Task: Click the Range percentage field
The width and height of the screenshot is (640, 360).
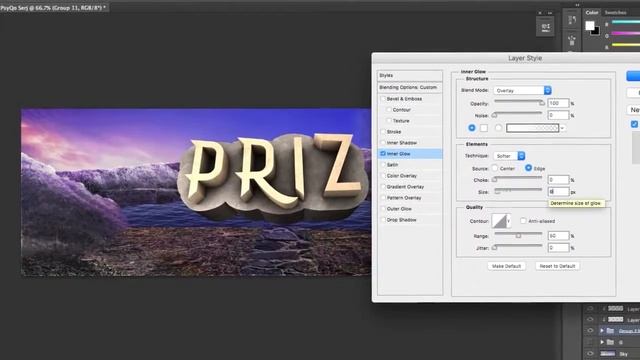Action: pyautogui.click(x=558, y=236)
